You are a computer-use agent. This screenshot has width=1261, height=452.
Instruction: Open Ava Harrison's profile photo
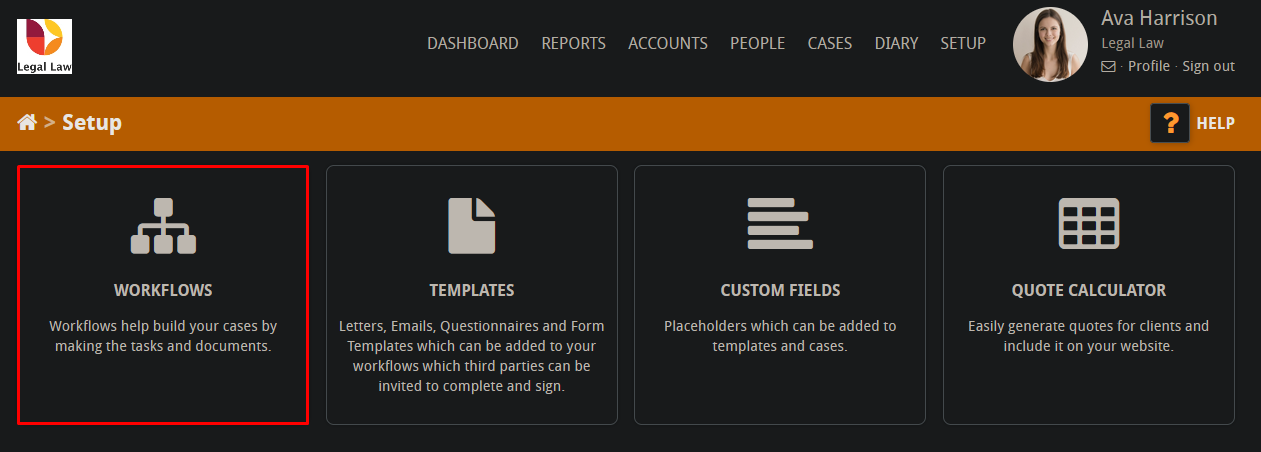click(x=1050, y=45)
